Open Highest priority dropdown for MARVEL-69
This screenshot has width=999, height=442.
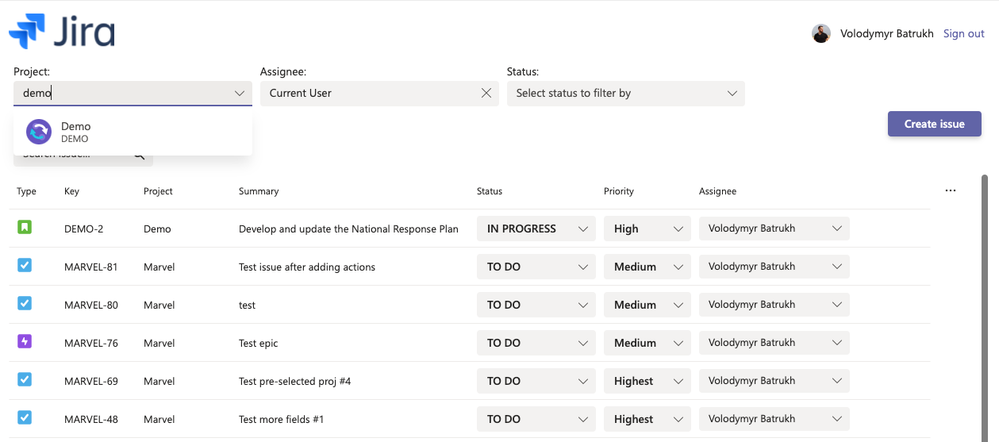(647, 381)
